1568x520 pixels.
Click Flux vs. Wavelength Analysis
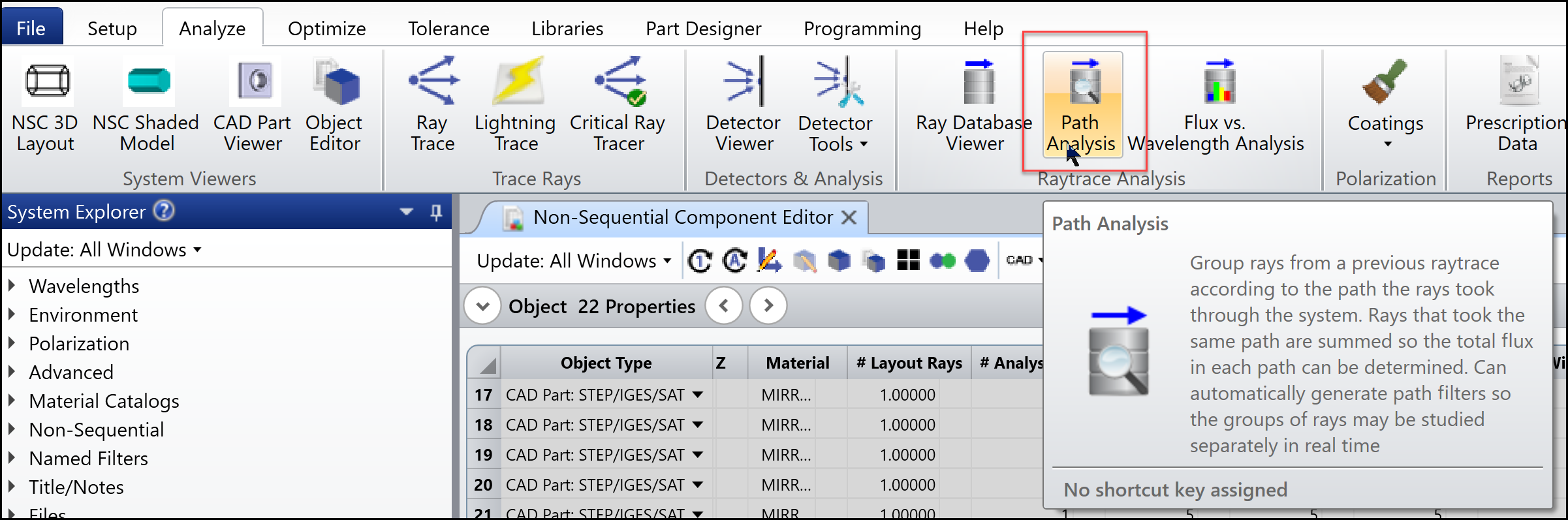(1217, 106)
